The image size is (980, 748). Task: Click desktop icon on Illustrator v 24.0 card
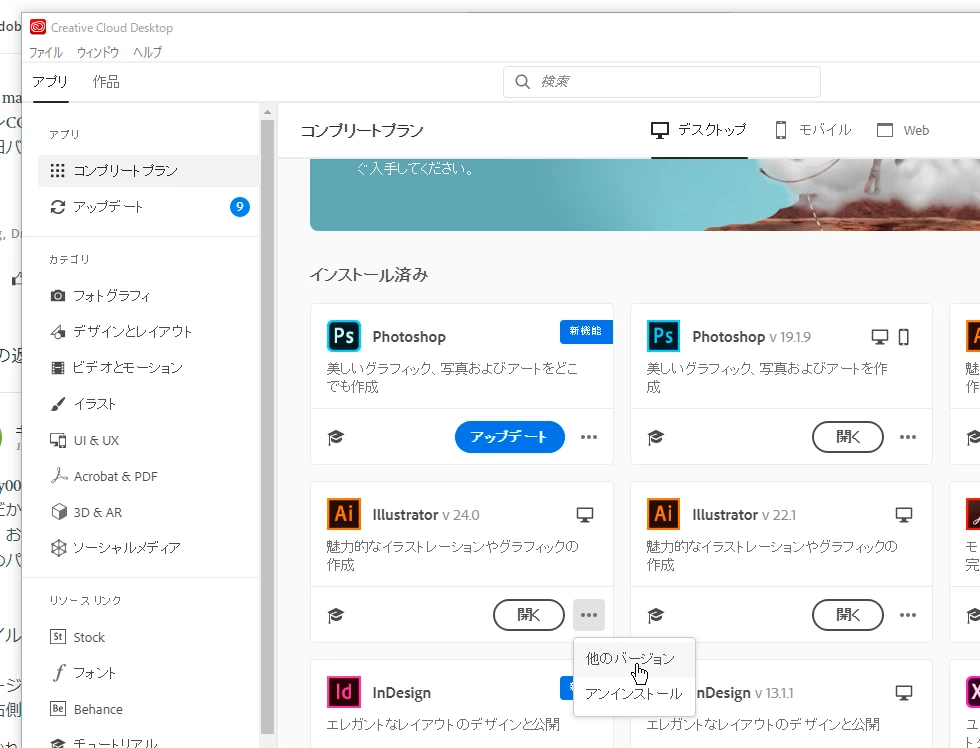(585, 515)
